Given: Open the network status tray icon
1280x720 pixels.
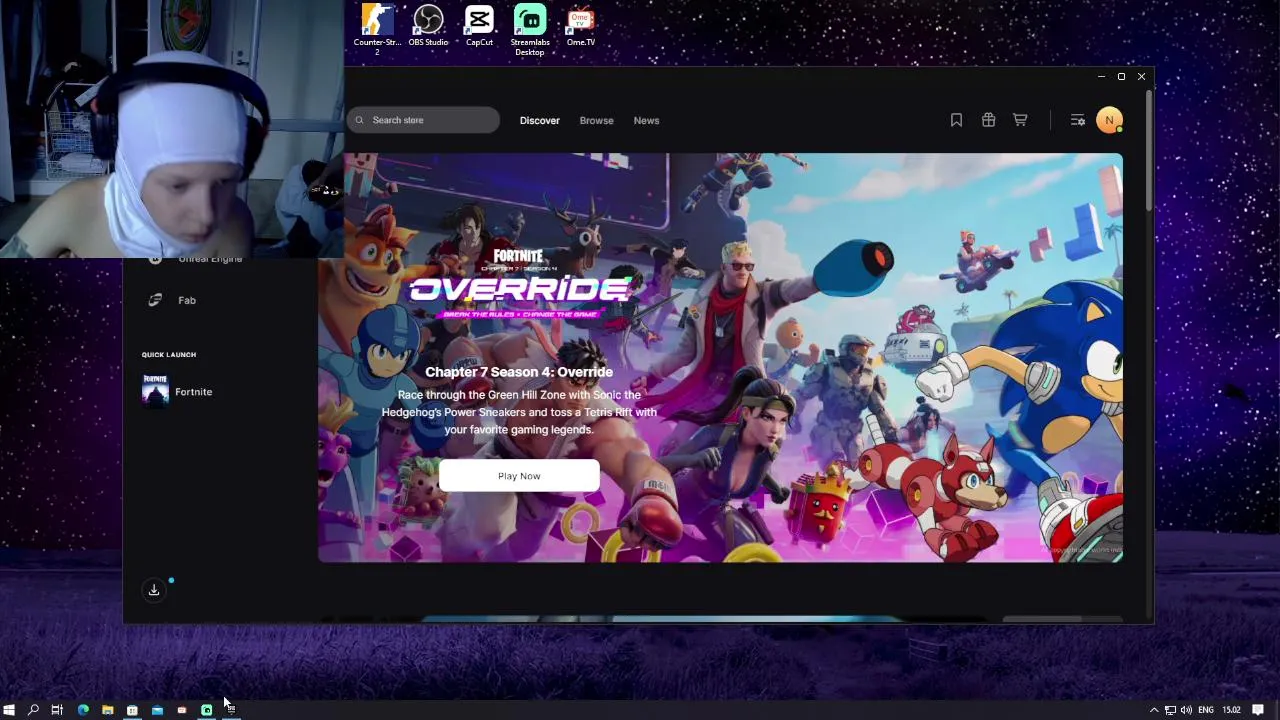Looking at the screenshot, I should 1170,710.
